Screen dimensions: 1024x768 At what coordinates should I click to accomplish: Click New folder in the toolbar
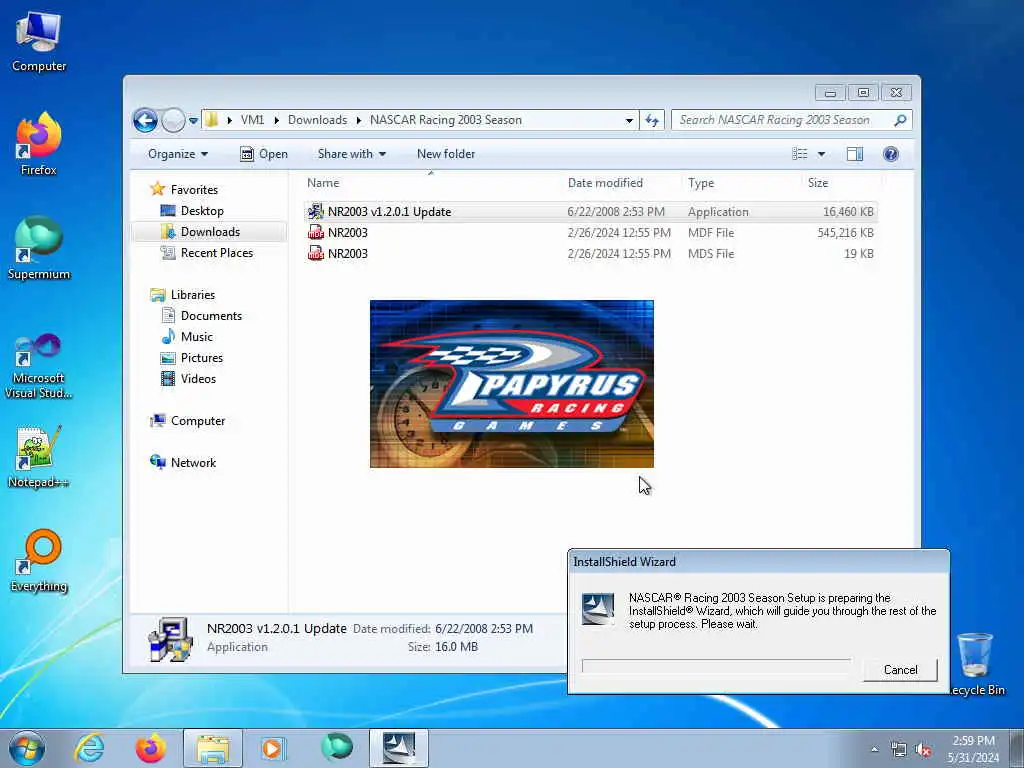(x=445, y=154)
